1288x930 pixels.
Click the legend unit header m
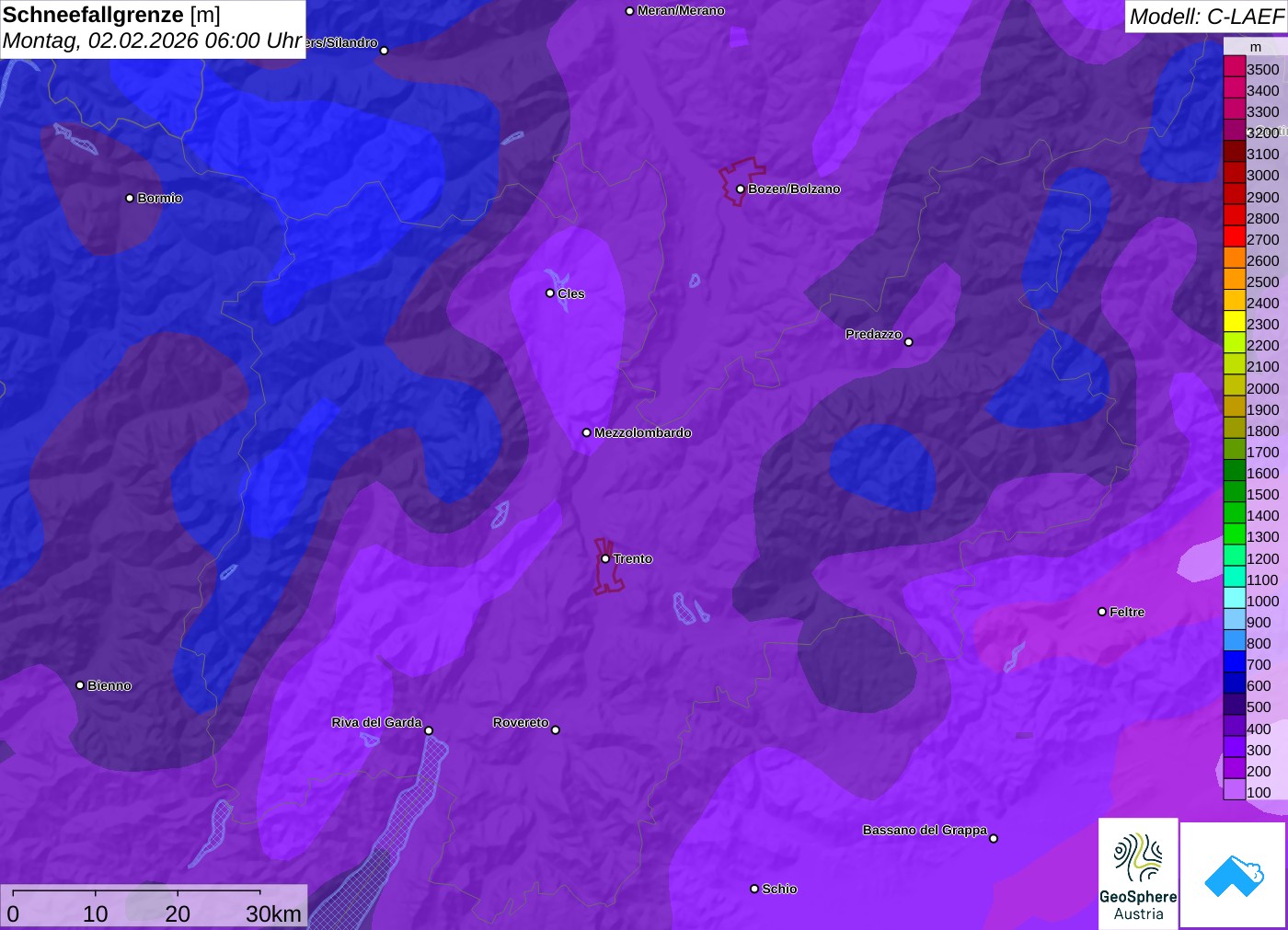pos(1256,47)
